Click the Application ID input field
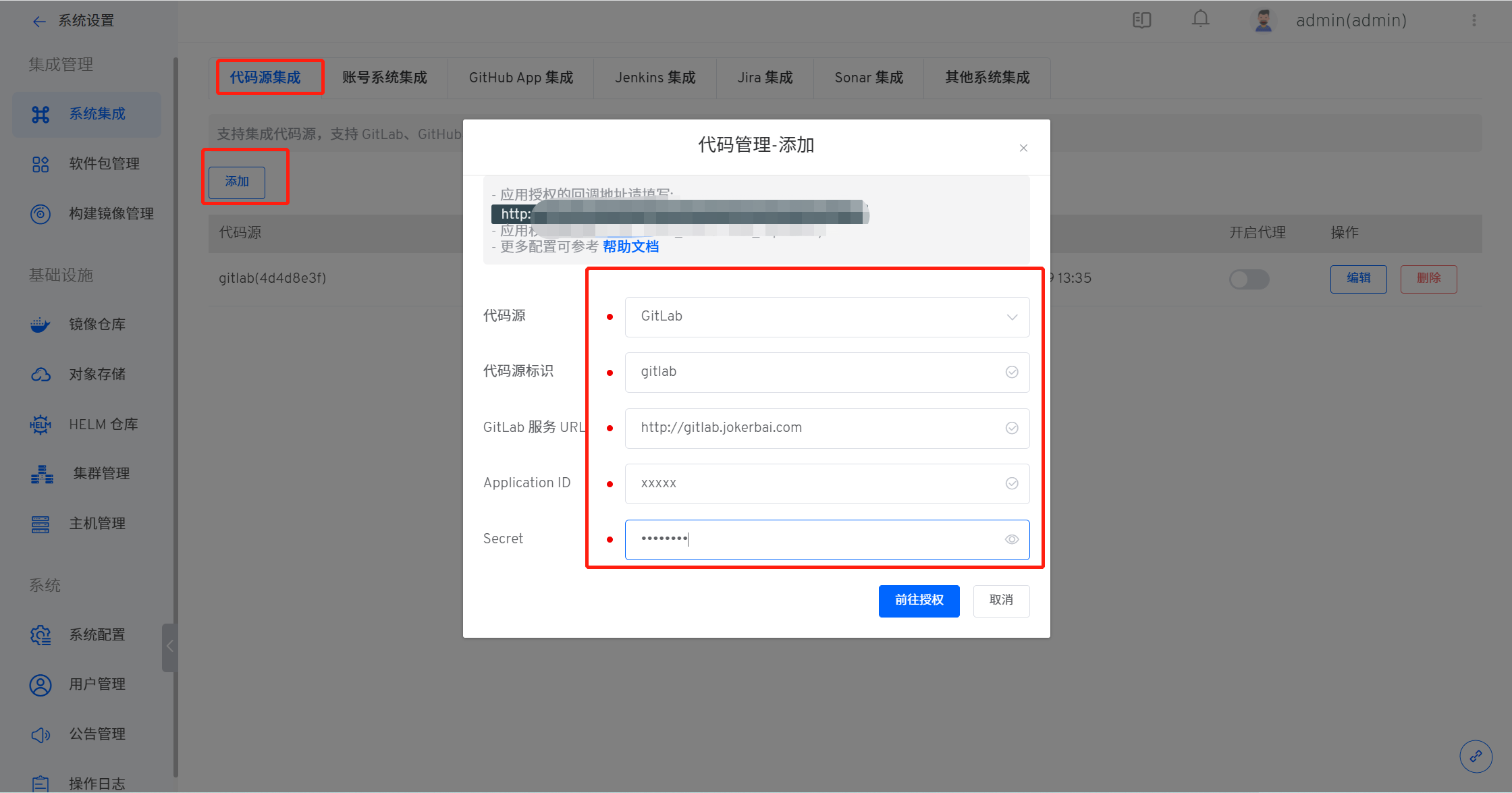The image size is (1512, 793). (x=827, y=483)
